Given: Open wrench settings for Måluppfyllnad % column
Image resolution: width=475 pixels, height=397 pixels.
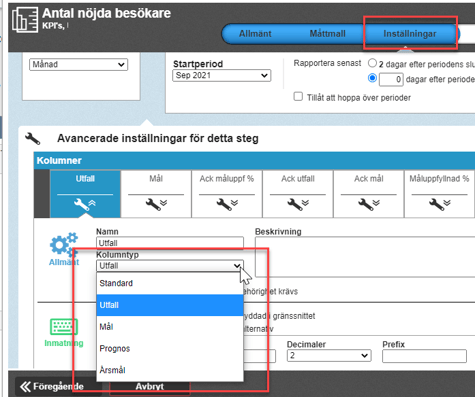Looking at the screenshot, I should coord(440,204).
